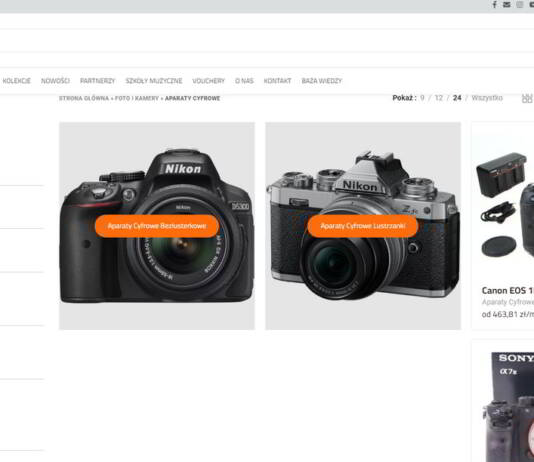The height and width of the screenshot is (462, 534).
Task: Show 9 products per page
Action: (422, 98)
